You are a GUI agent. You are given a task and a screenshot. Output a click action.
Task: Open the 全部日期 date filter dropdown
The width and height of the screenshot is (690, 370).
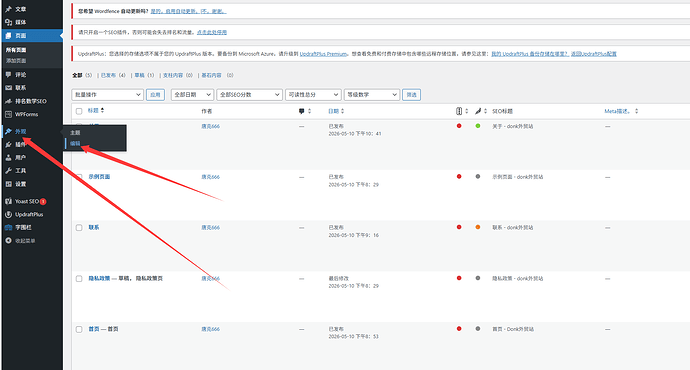coord(192,95)
